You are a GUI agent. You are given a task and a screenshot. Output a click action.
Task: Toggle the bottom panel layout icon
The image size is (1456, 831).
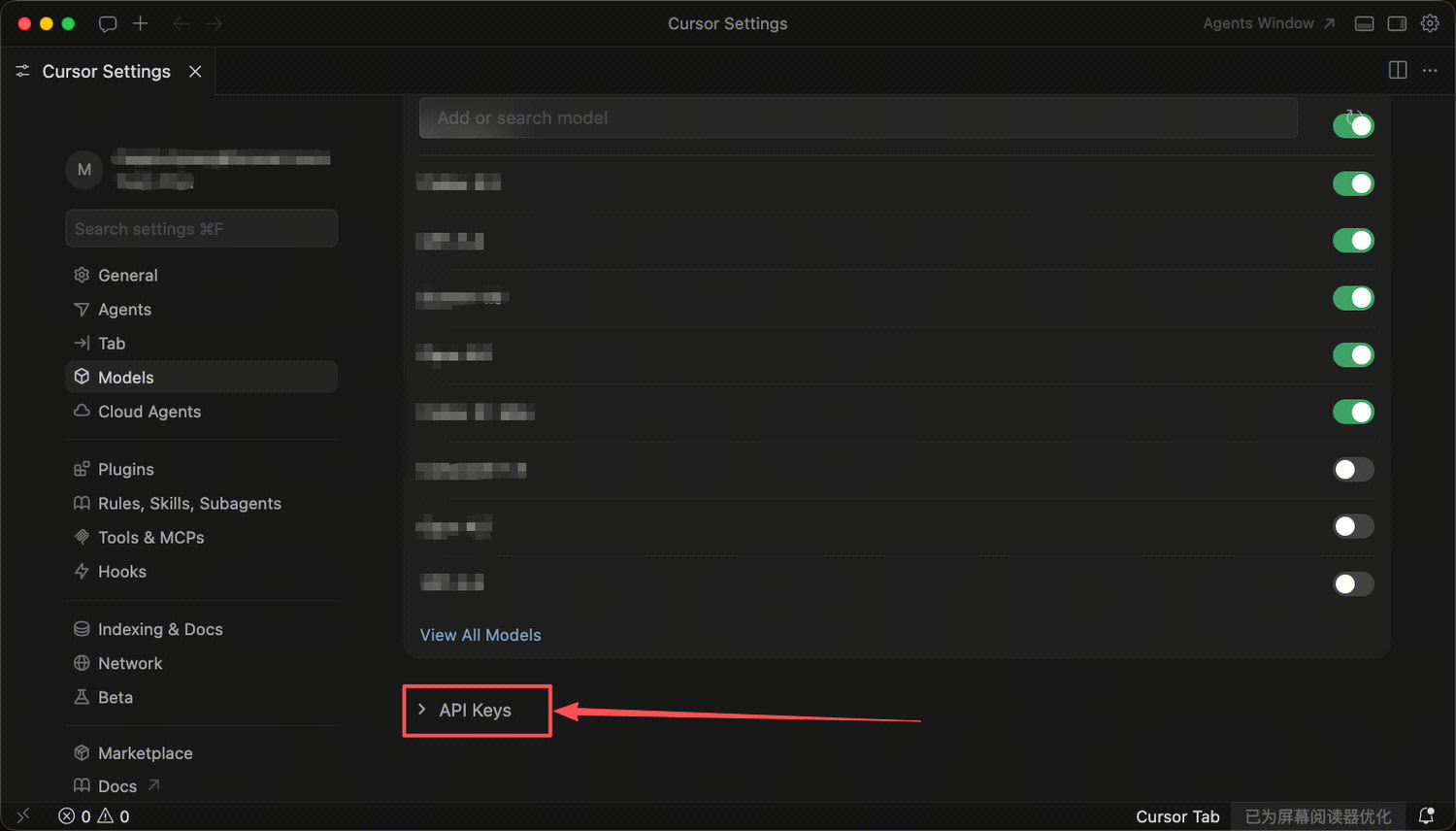point(1364,23)
